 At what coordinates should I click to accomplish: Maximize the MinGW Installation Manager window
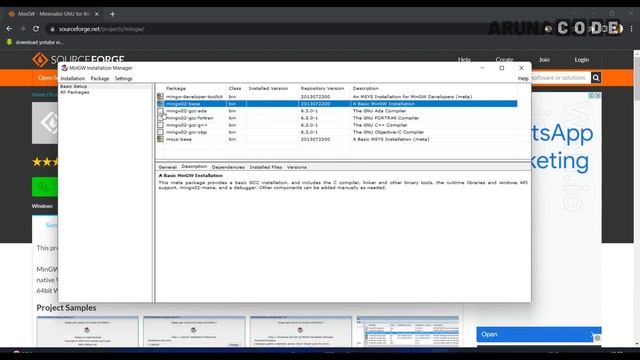502,68
